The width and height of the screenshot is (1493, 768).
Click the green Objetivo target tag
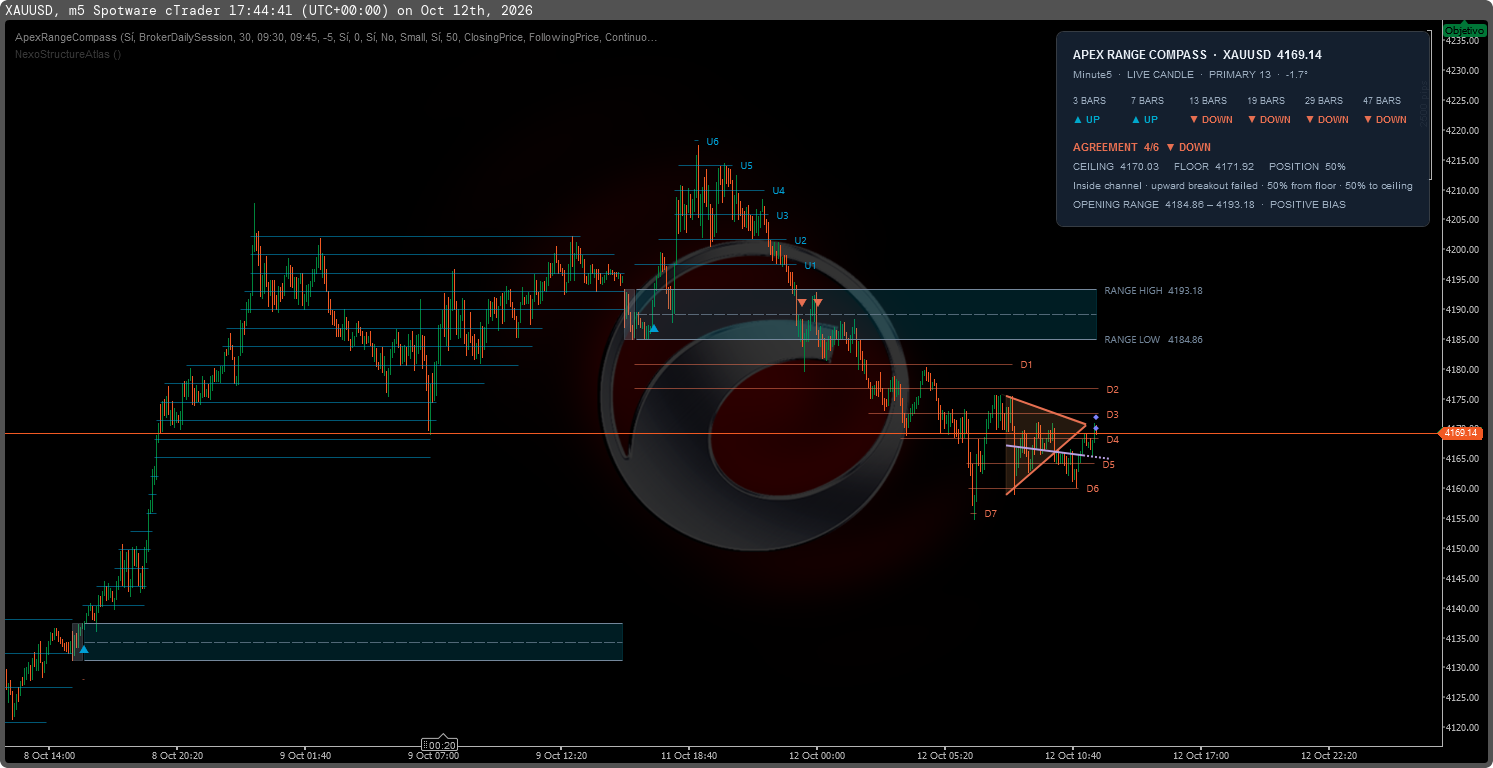(x=1465, y=31)
